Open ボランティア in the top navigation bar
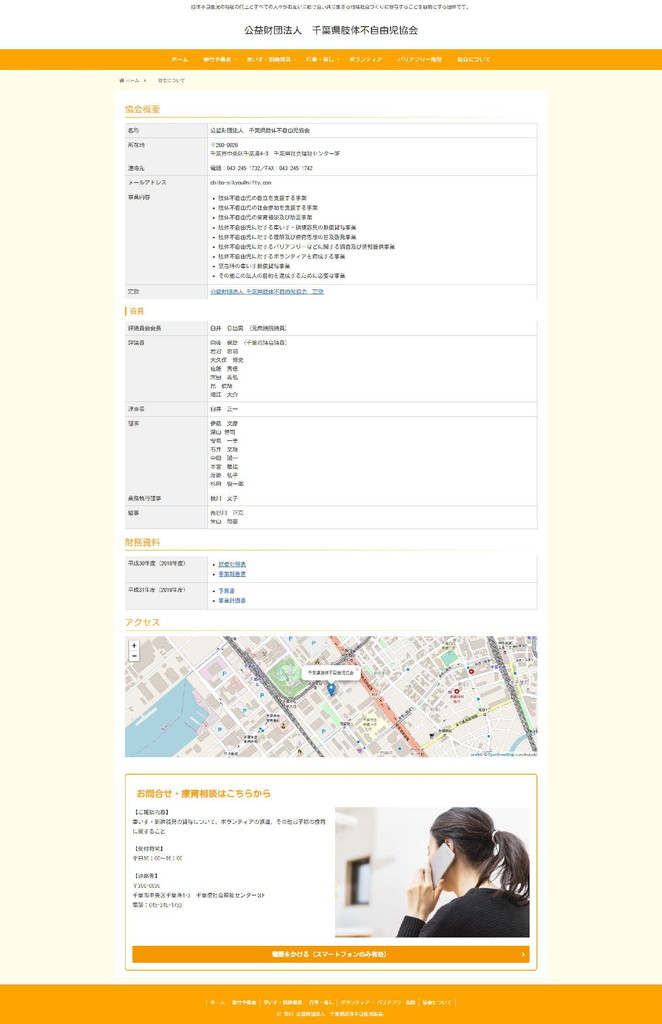The height and width of the screenshot is (1024, 662). tap(368, 60)
